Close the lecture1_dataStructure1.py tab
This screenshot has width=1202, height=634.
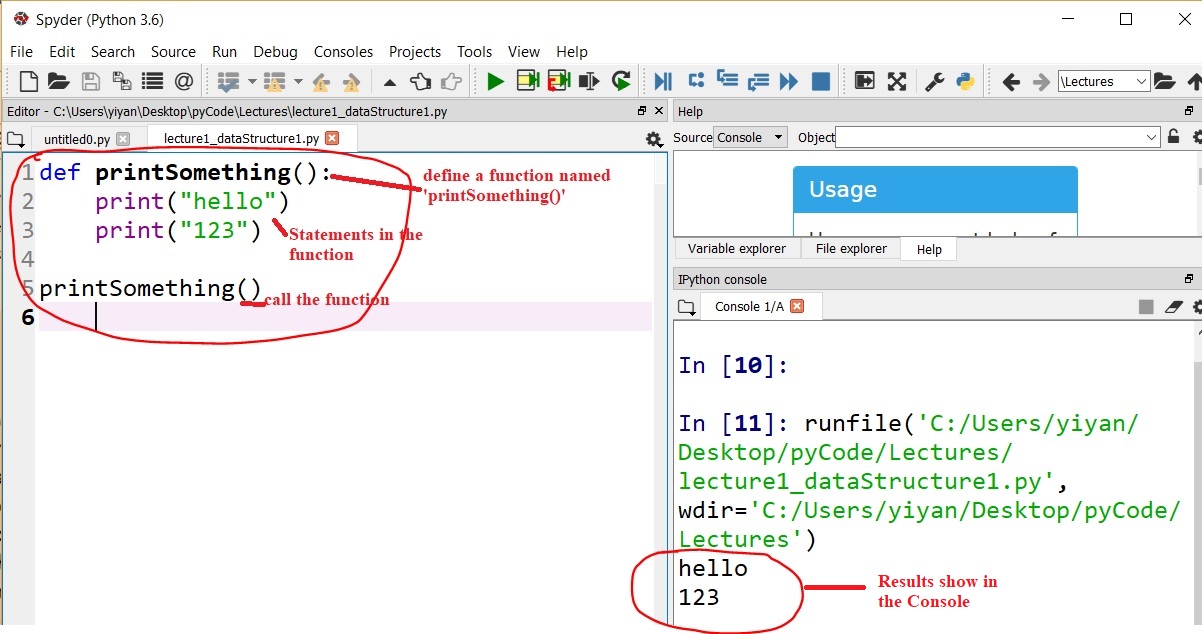333,139
